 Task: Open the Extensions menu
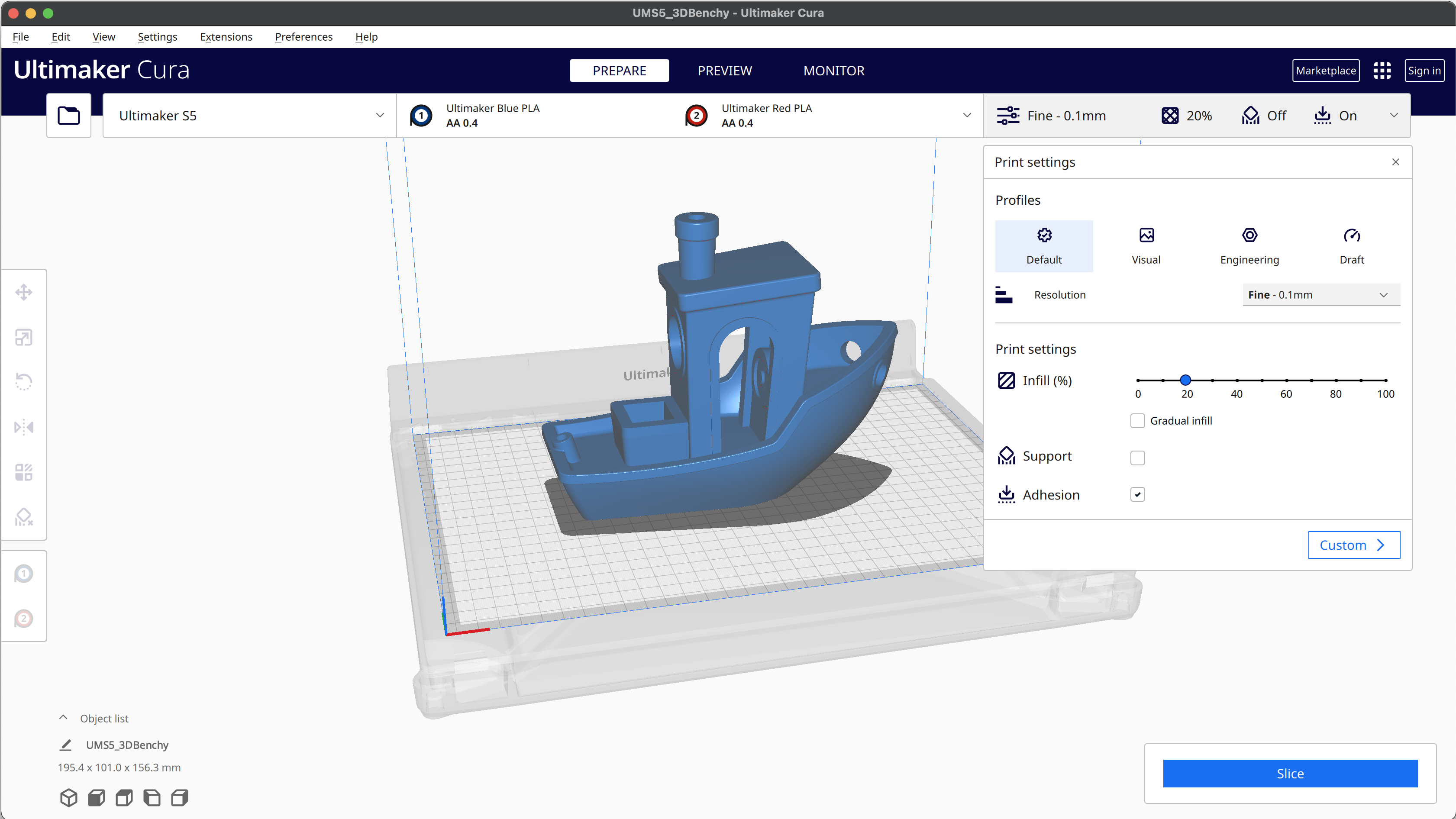pos(223,36)
